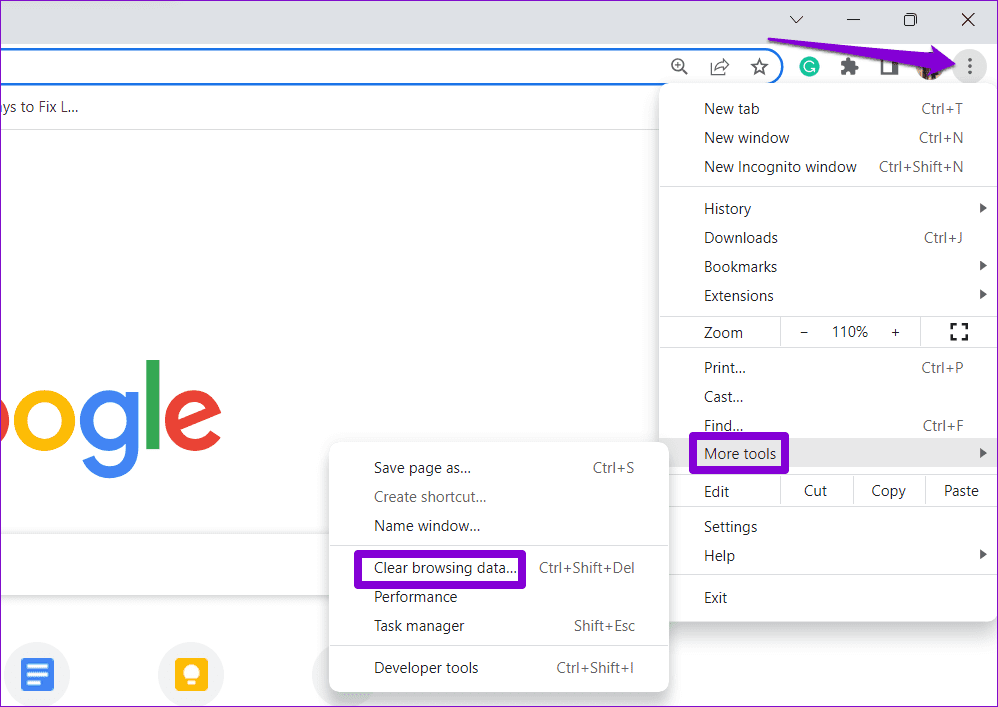Screen dimensions: 998x707
Task: Click the 110% zoom value
Action: 850,332
